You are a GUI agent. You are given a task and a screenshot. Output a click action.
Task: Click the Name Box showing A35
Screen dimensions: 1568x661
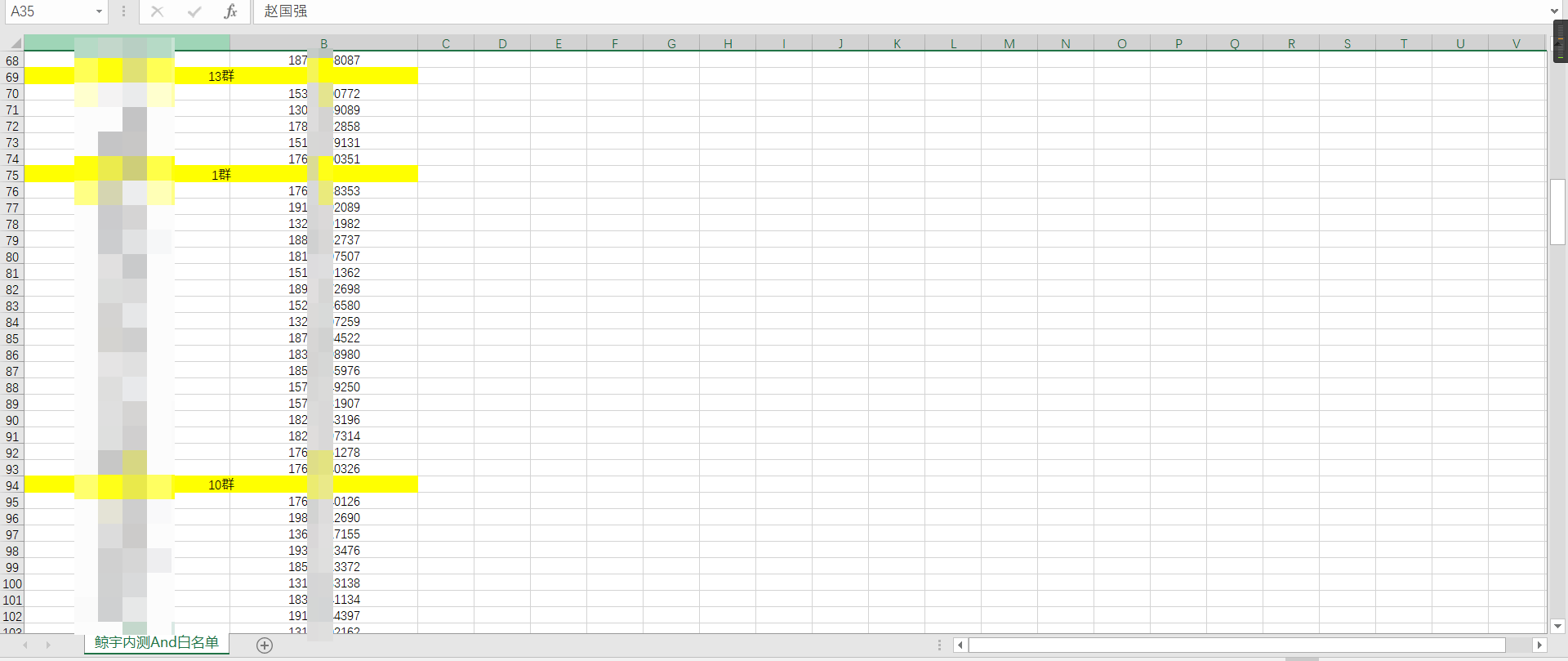point(49,11)
